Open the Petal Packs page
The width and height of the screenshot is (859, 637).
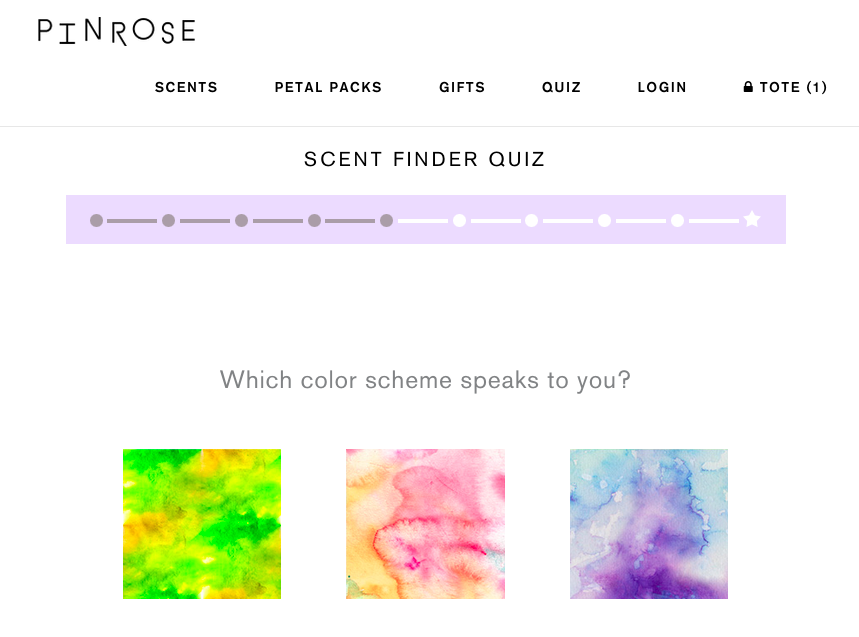click(x=328, y=87)
